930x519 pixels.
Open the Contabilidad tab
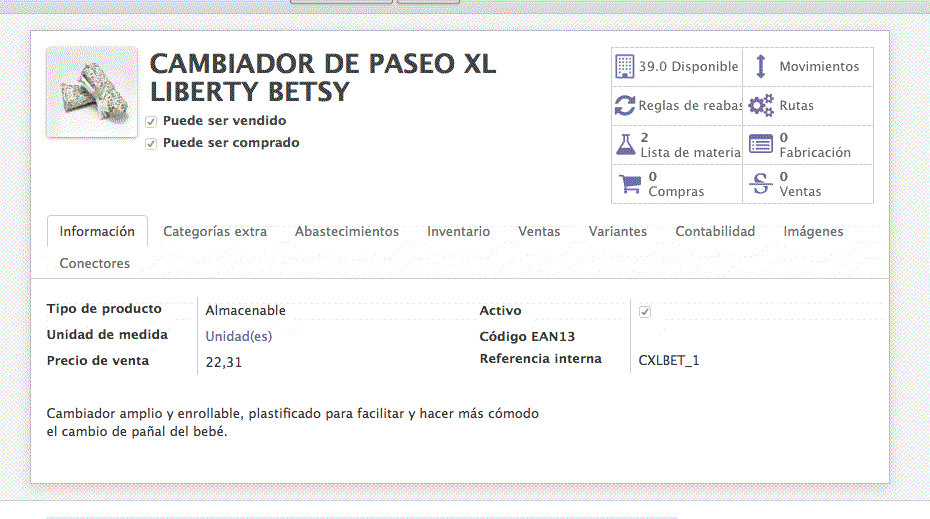click(x=715, y=232)
